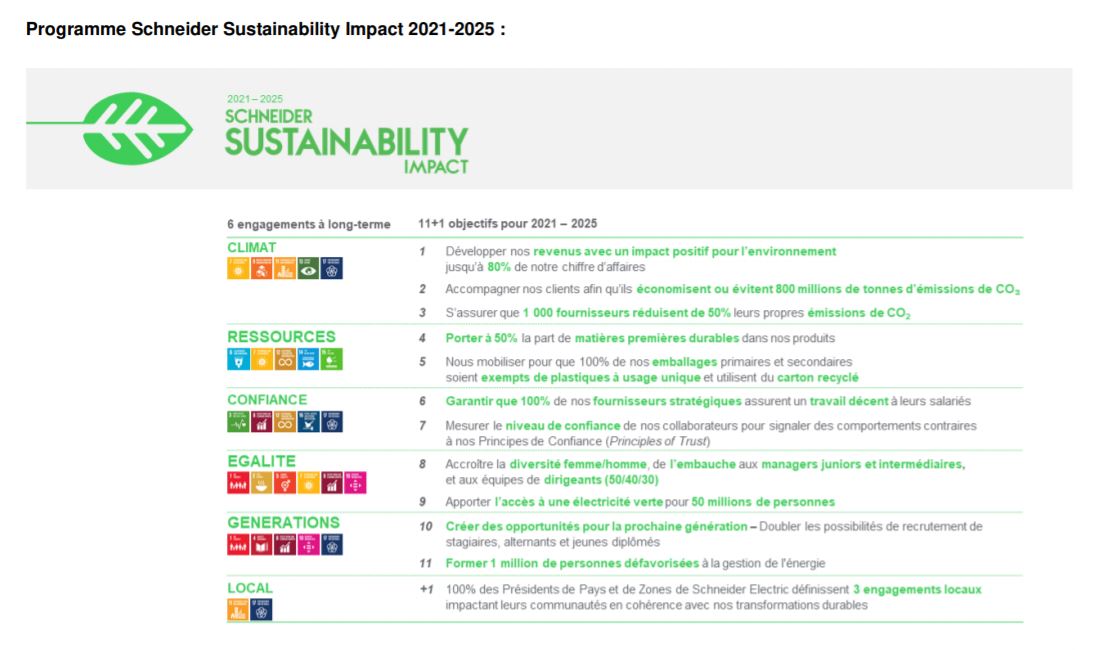Select the yellow sun icon under CLIMAT
1093x650 pixels.
pyautogui.click(x=238, y=269)
